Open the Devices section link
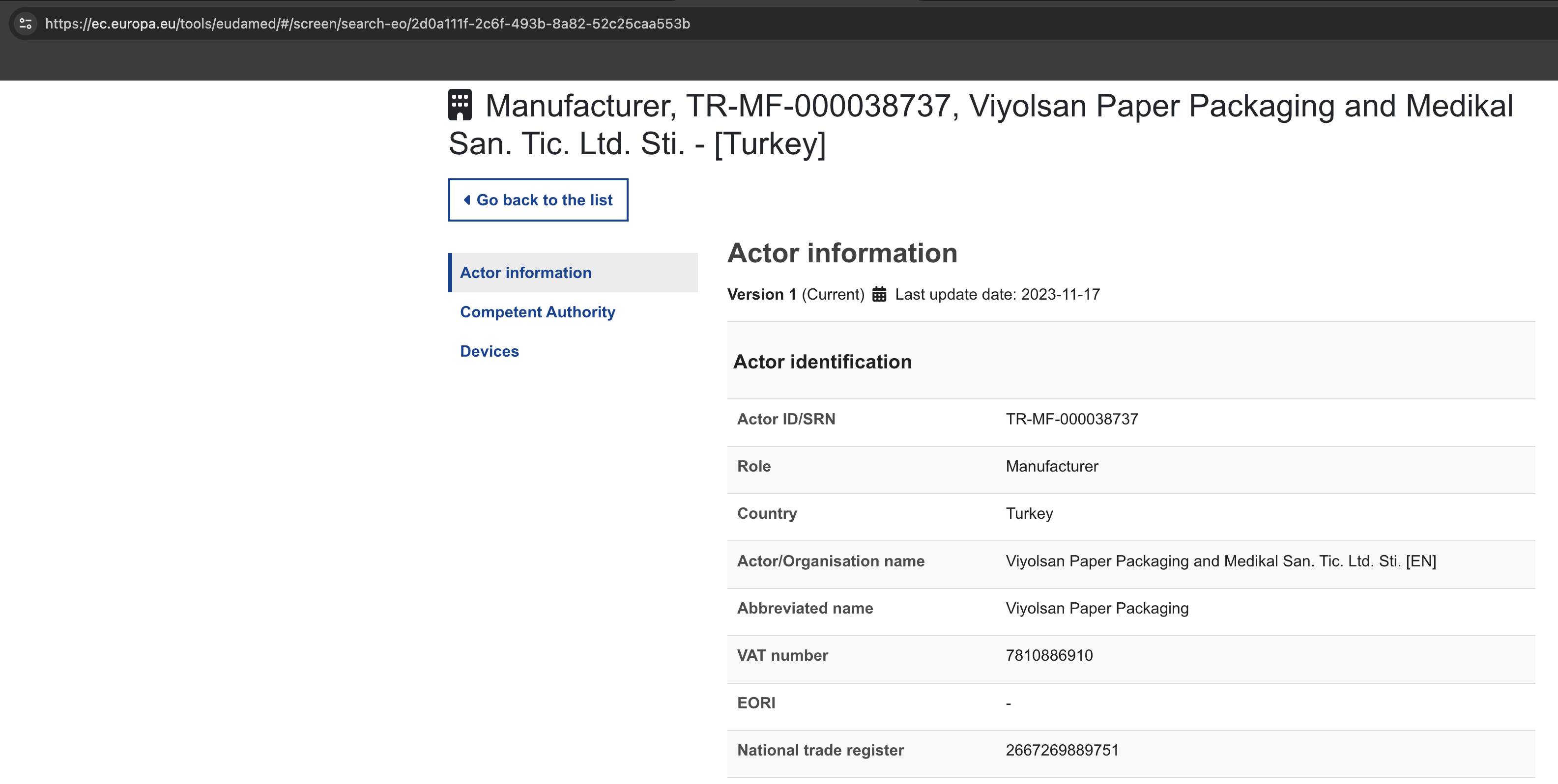Screen dimensions: 1558x784 [x=490, y=351]
